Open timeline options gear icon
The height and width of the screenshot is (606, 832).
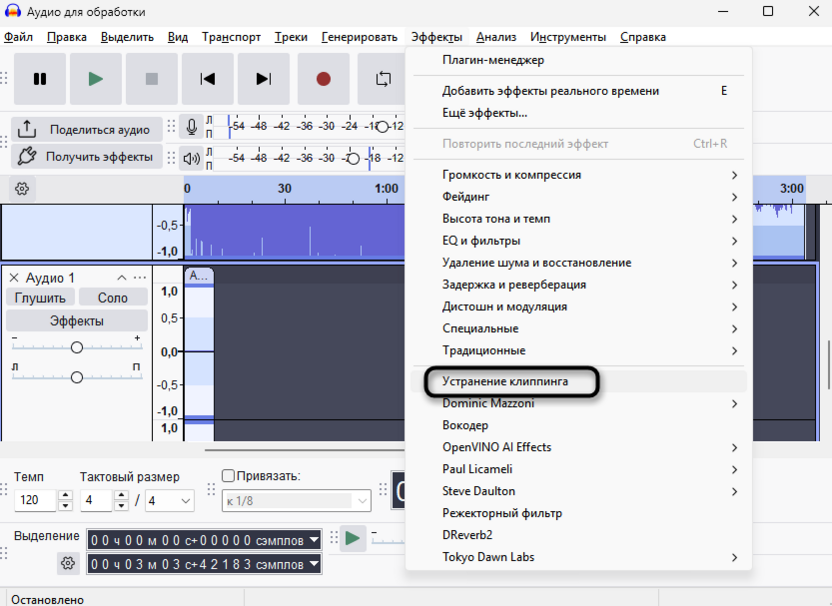[x=22, y=188]
